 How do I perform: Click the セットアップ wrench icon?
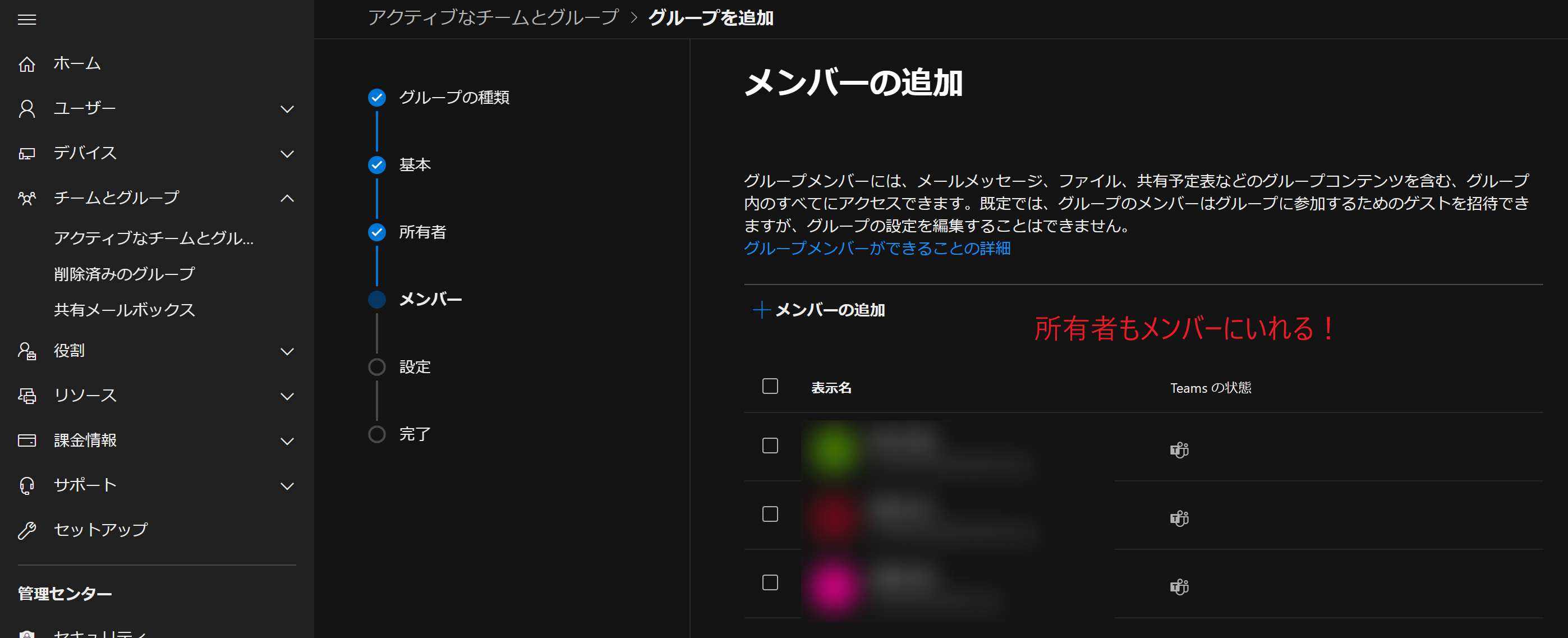click(27, 530)
